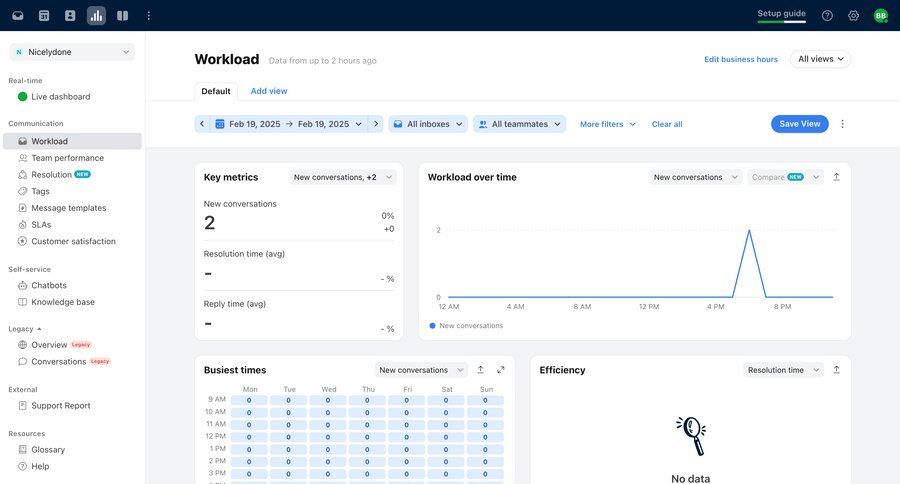The width and height of the screenshot is (900, 484).
Task: Click the Setup guide link
Action: (x=781, y=13)
